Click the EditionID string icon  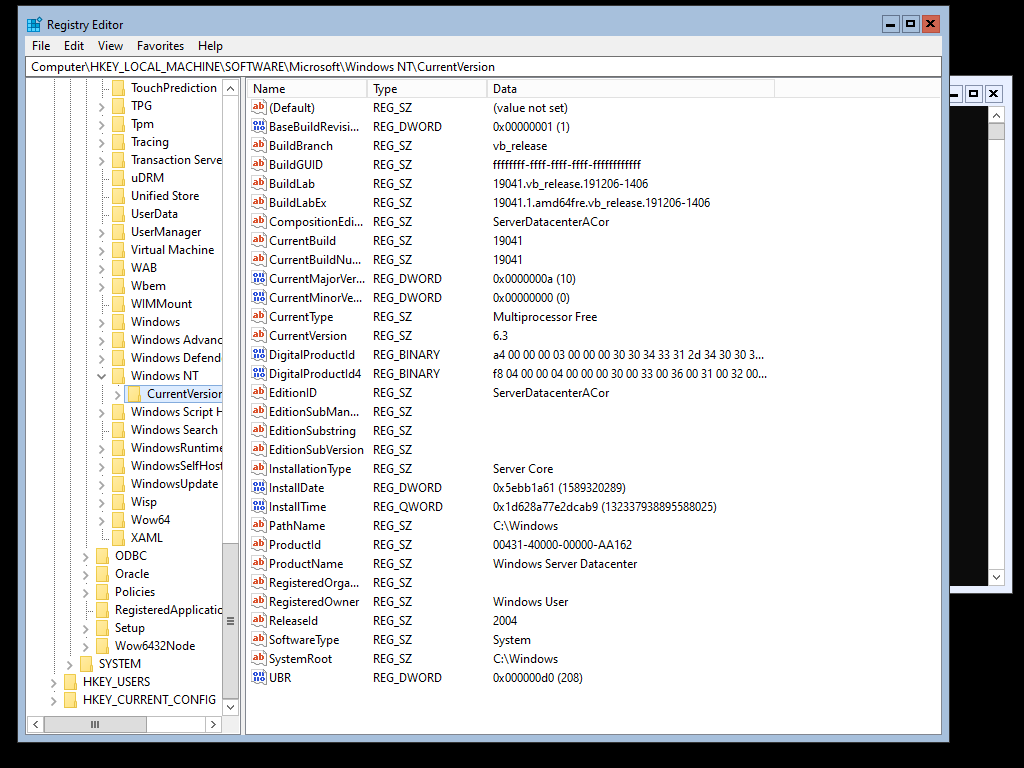click(x=259, y=392)
